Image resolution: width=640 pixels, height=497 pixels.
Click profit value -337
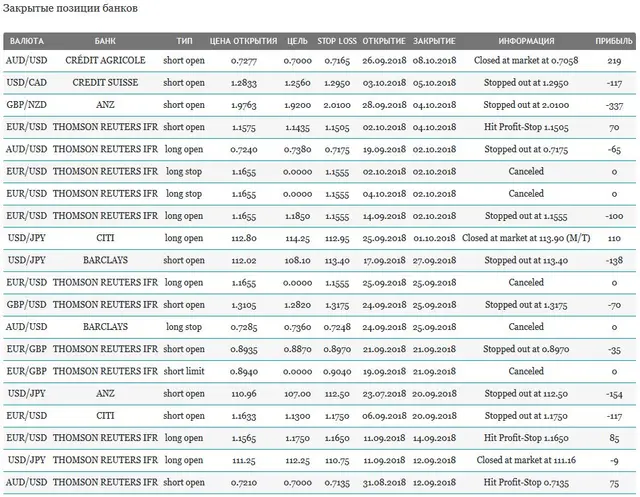click(614, 105)
